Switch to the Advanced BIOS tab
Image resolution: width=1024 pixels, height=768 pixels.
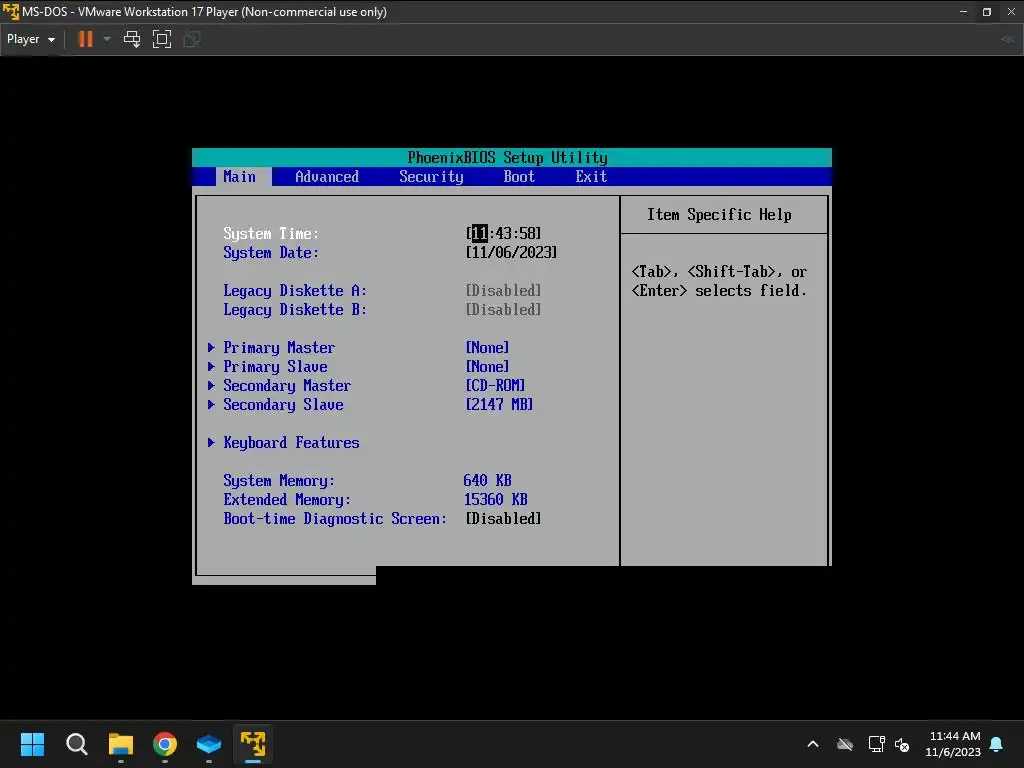(327, 176)
